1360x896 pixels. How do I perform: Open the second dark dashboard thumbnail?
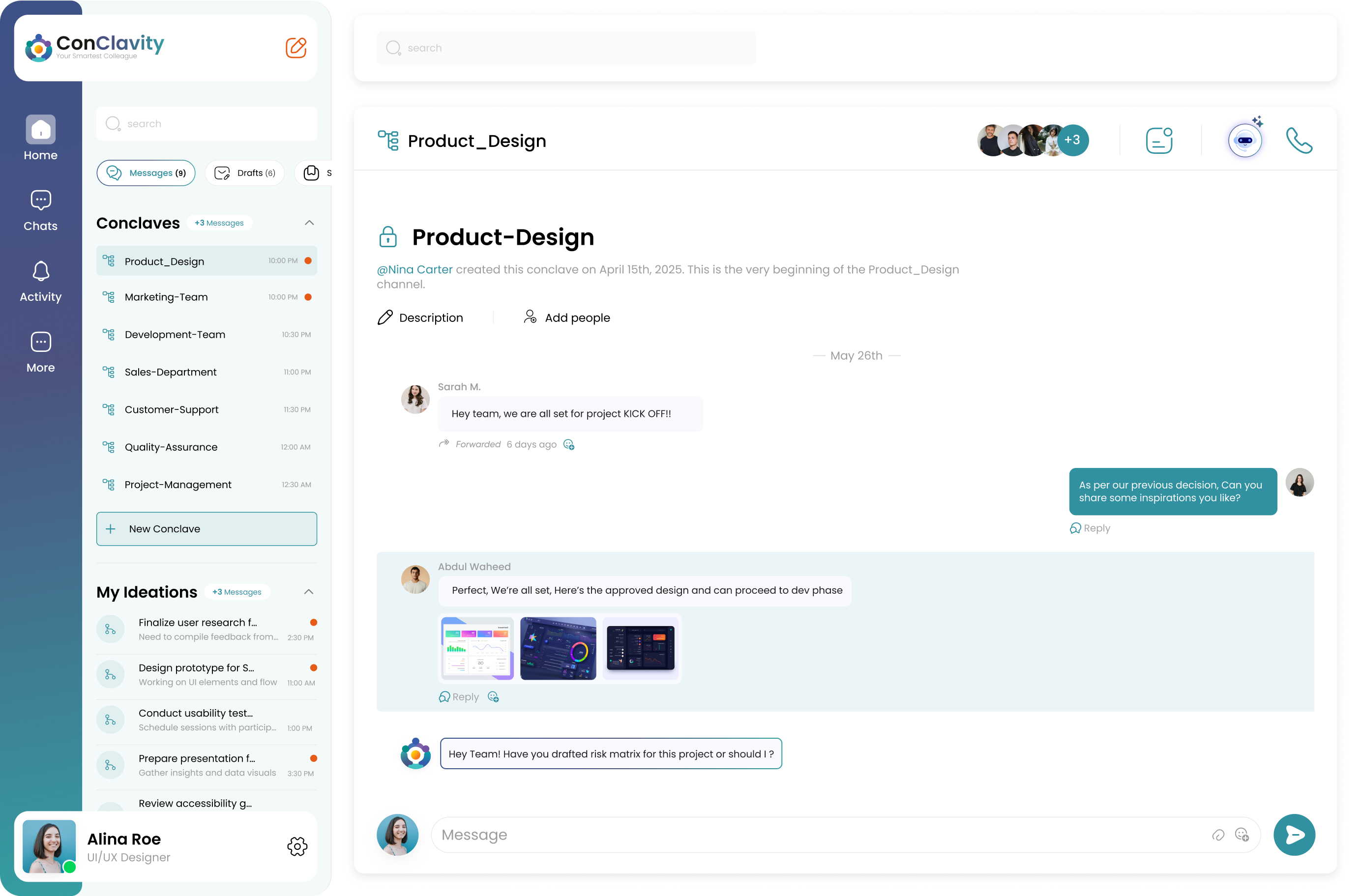click(558, 648)
